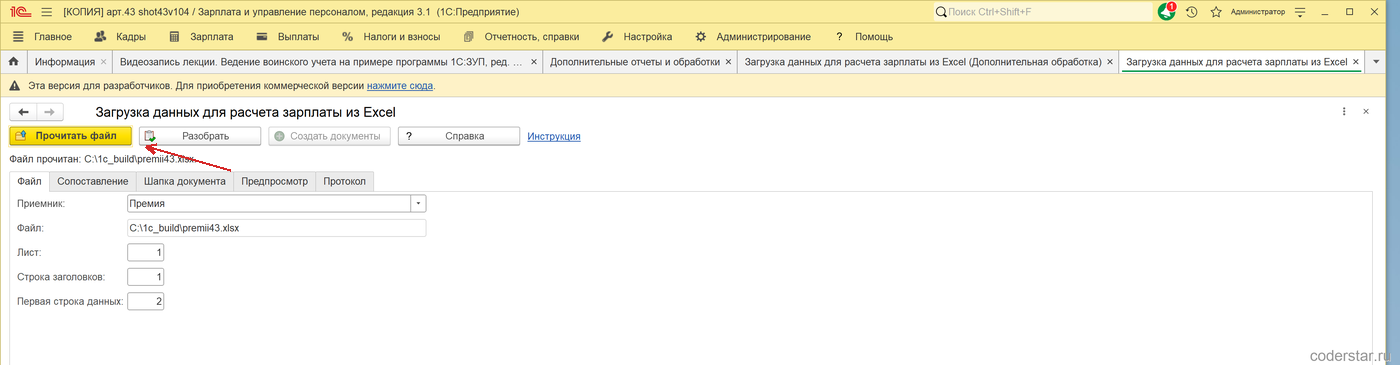Screen dimensions: 1400x365
Task: Close the Информация tab
Action: [105, 62]
